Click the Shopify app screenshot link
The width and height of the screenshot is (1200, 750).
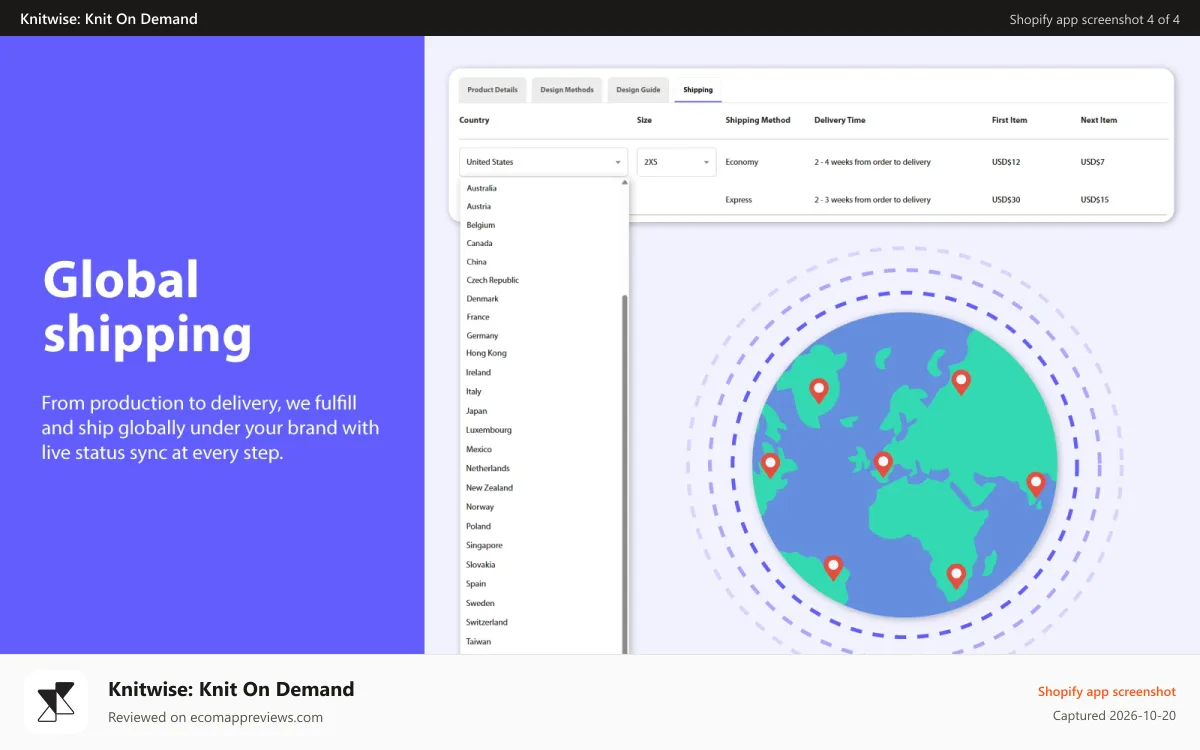click(x=1106, y=692)
